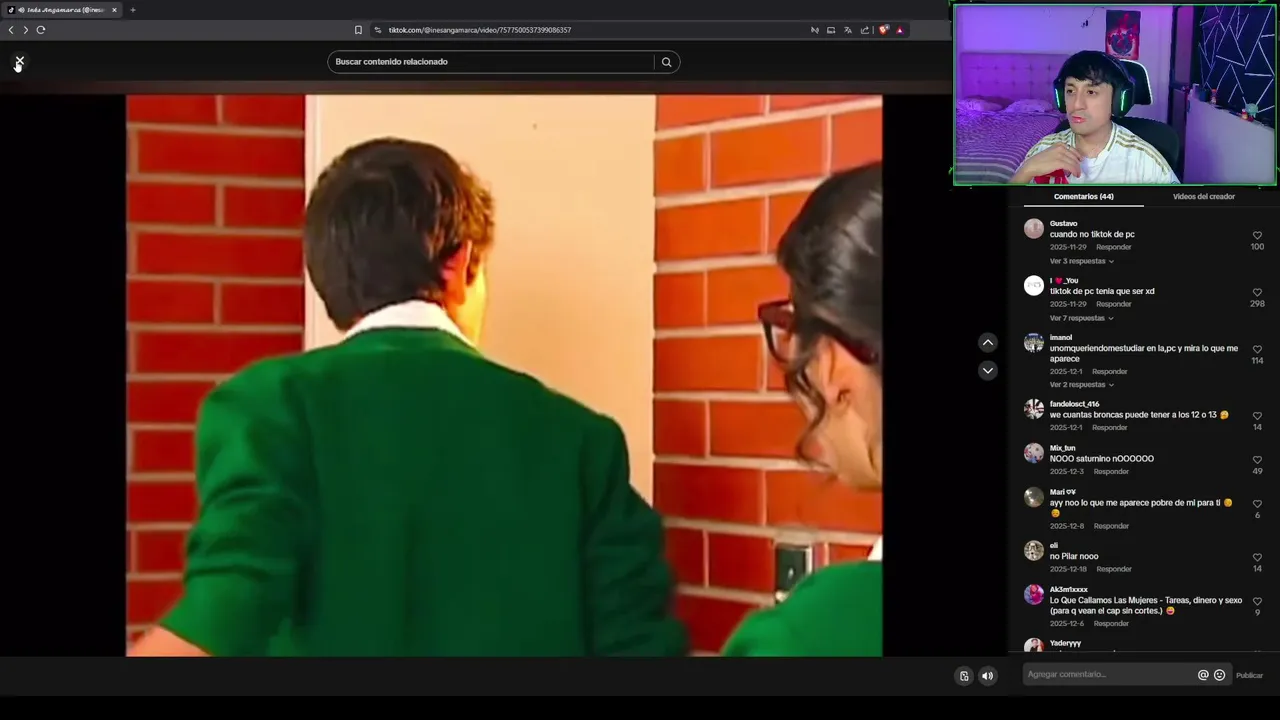Like Ak3m1xxxx's comment with the heart

click(x=1257, y=601)
